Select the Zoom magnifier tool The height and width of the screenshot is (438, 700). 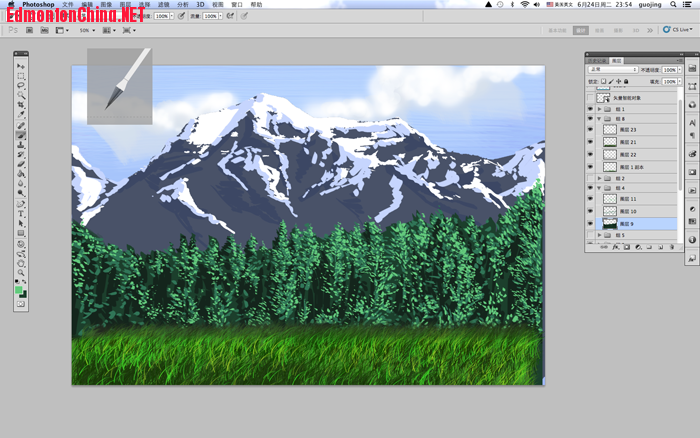pos(21,271)
